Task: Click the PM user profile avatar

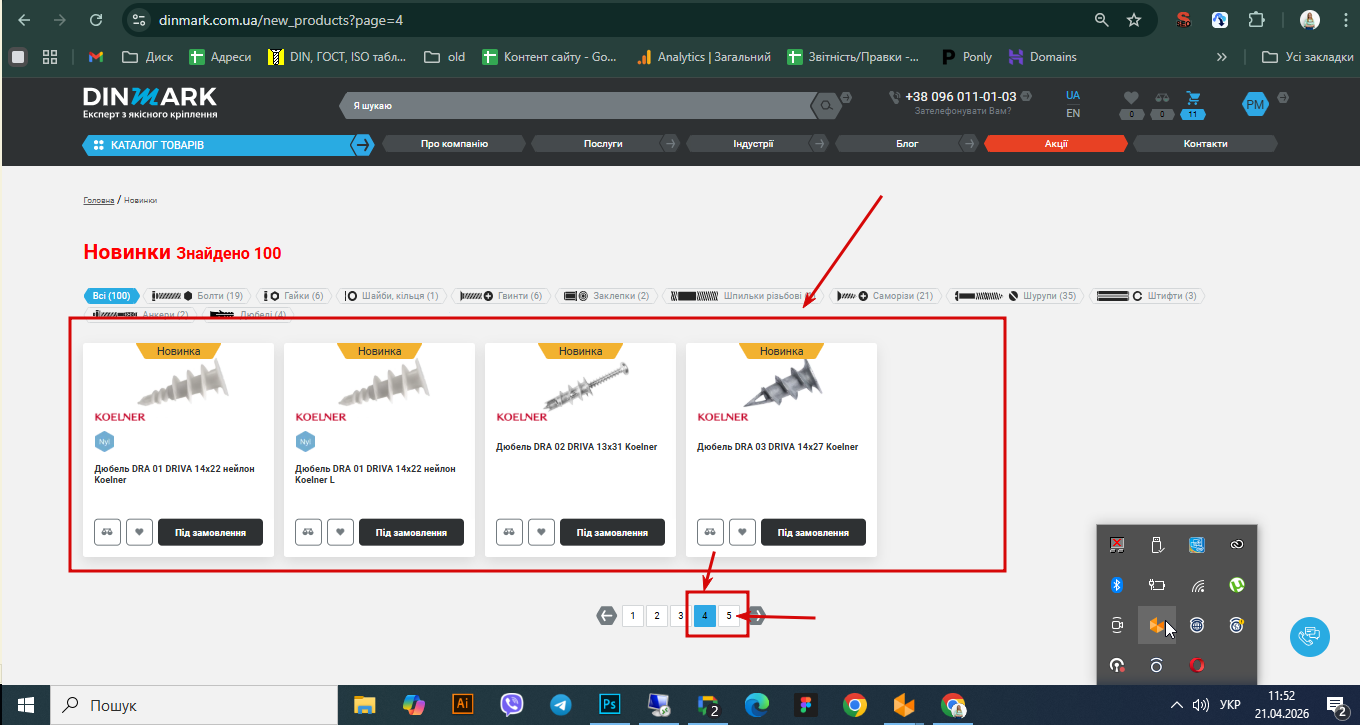Action: tap(1254, 104)
